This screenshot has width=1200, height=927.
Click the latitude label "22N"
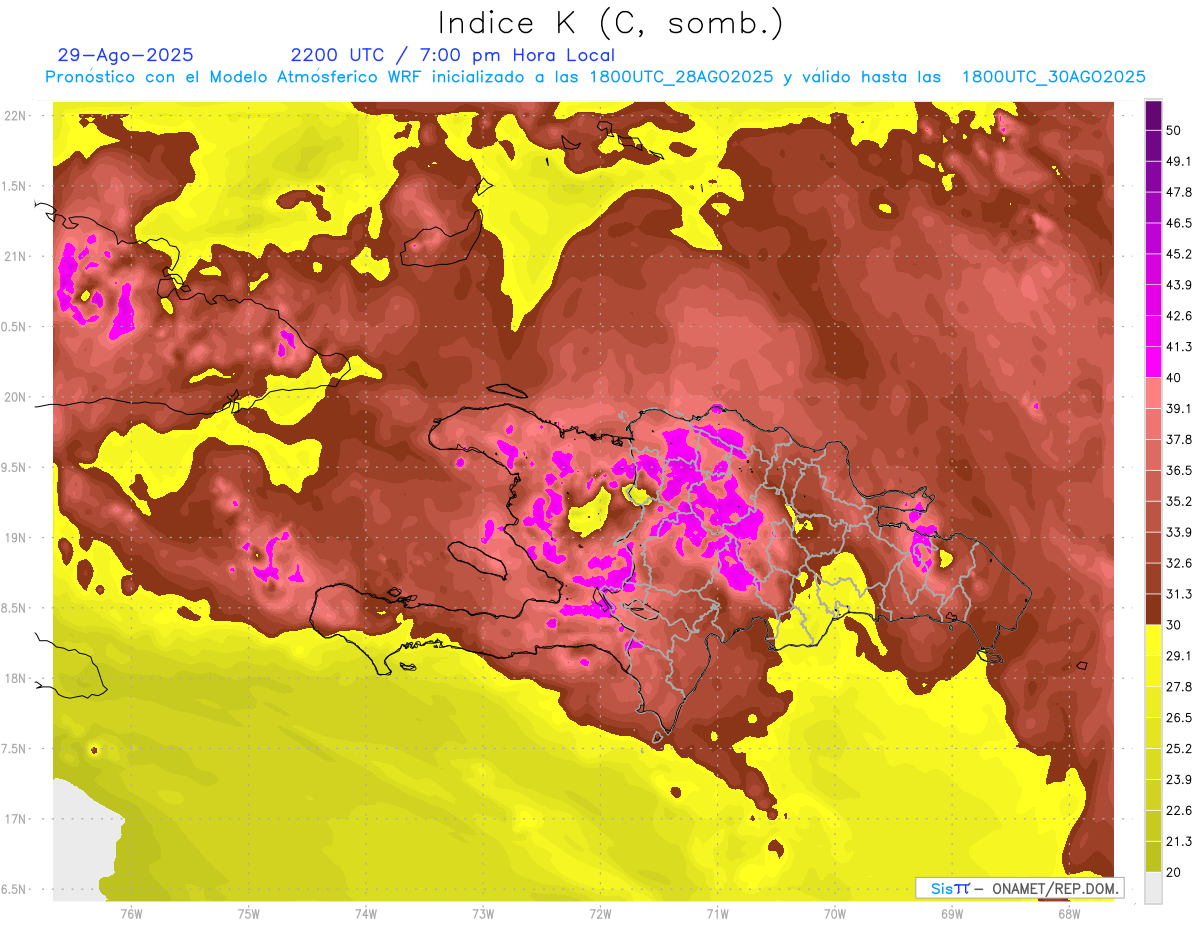17,116
